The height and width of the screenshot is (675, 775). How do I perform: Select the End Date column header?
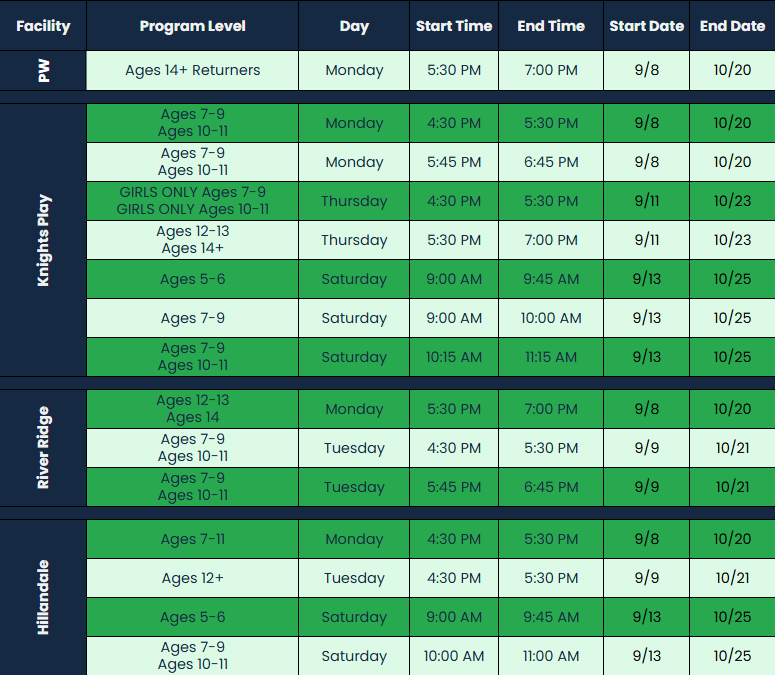tap(732, 26)
